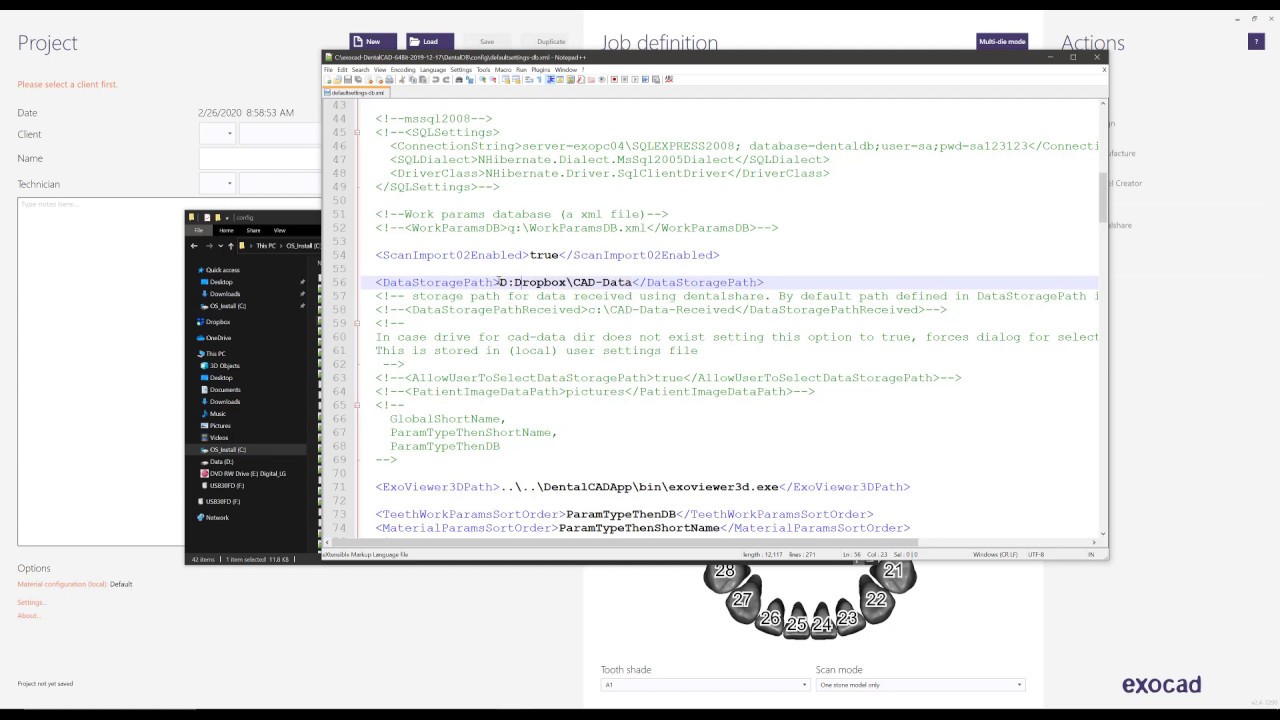Click the Zoom In icon in Notepad++

[x=482, y=80]
